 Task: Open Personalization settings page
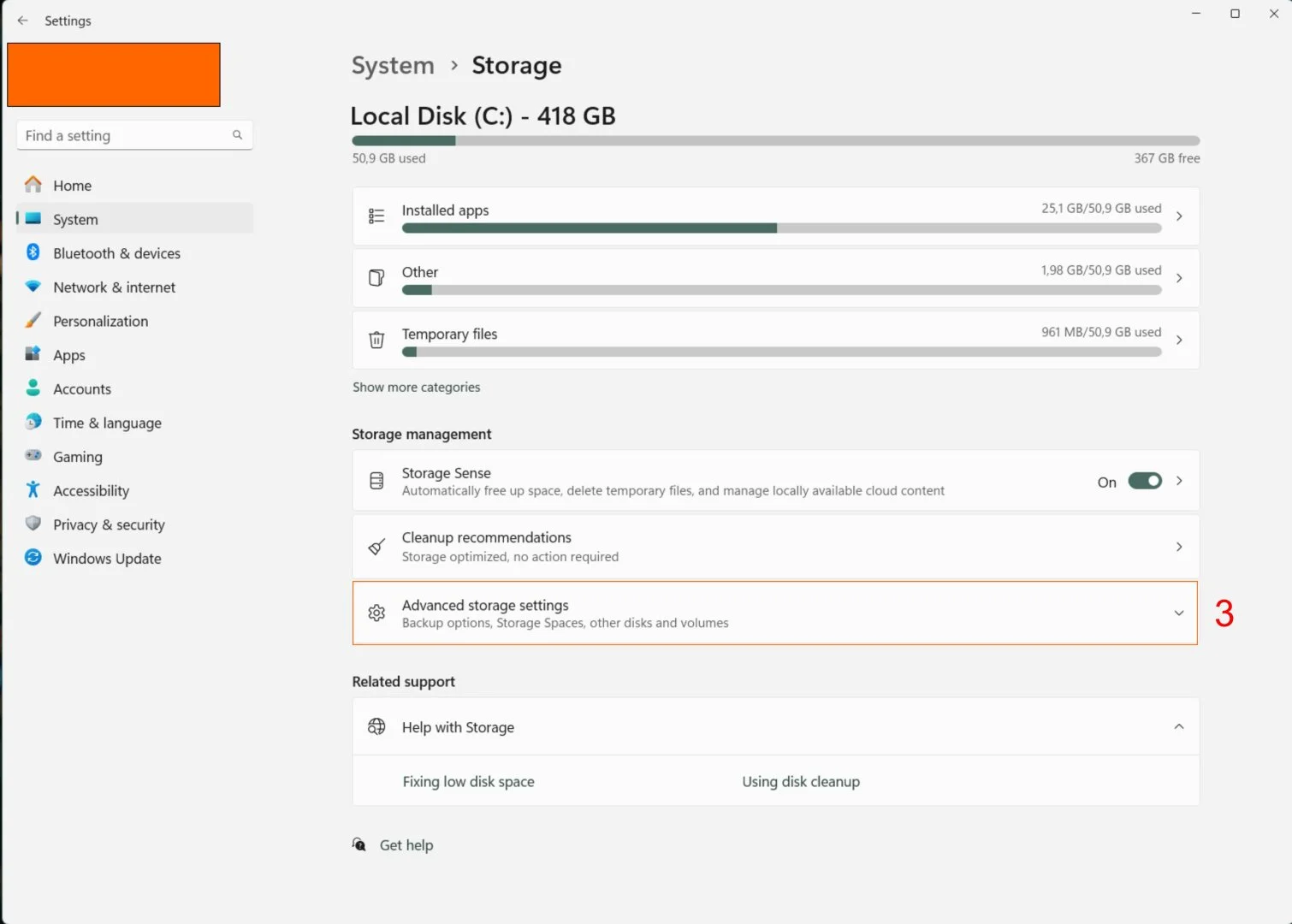click(135, 321)
